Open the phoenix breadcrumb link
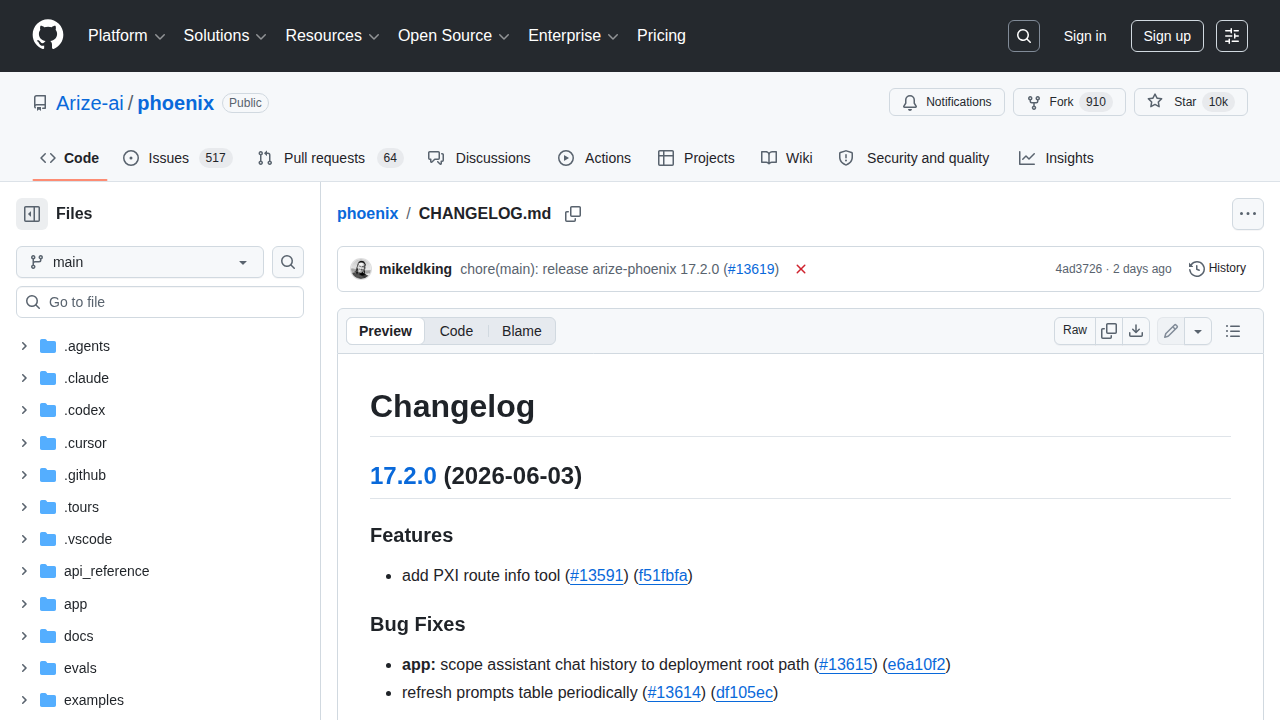The image size is (1280, 720). (368, 214)
